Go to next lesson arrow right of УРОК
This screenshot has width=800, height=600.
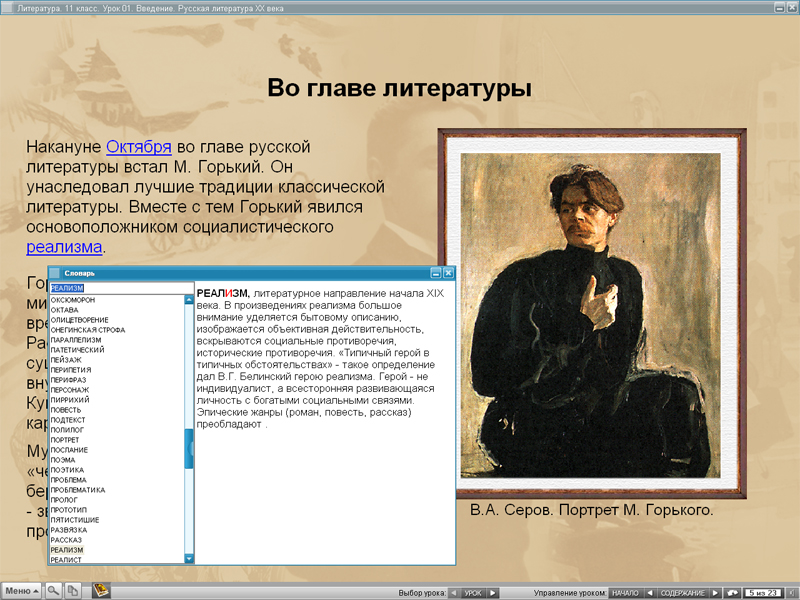point(493,593)
